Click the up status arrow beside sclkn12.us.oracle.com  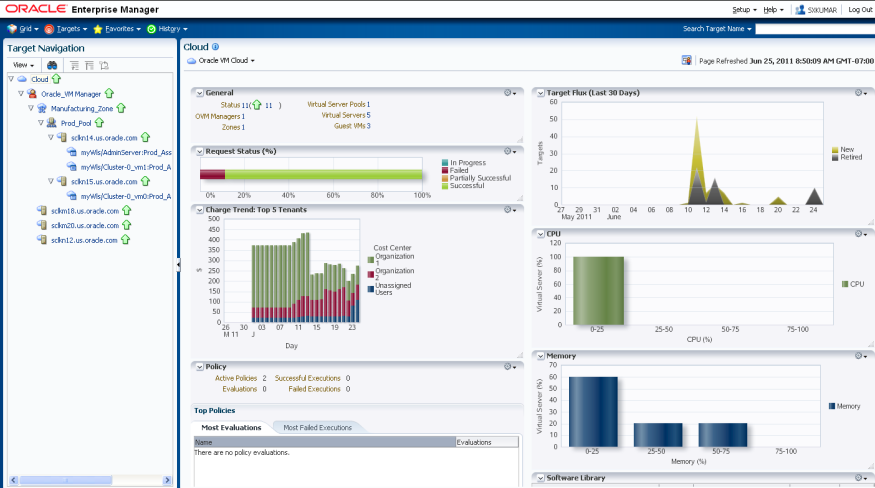click(126, 240)
